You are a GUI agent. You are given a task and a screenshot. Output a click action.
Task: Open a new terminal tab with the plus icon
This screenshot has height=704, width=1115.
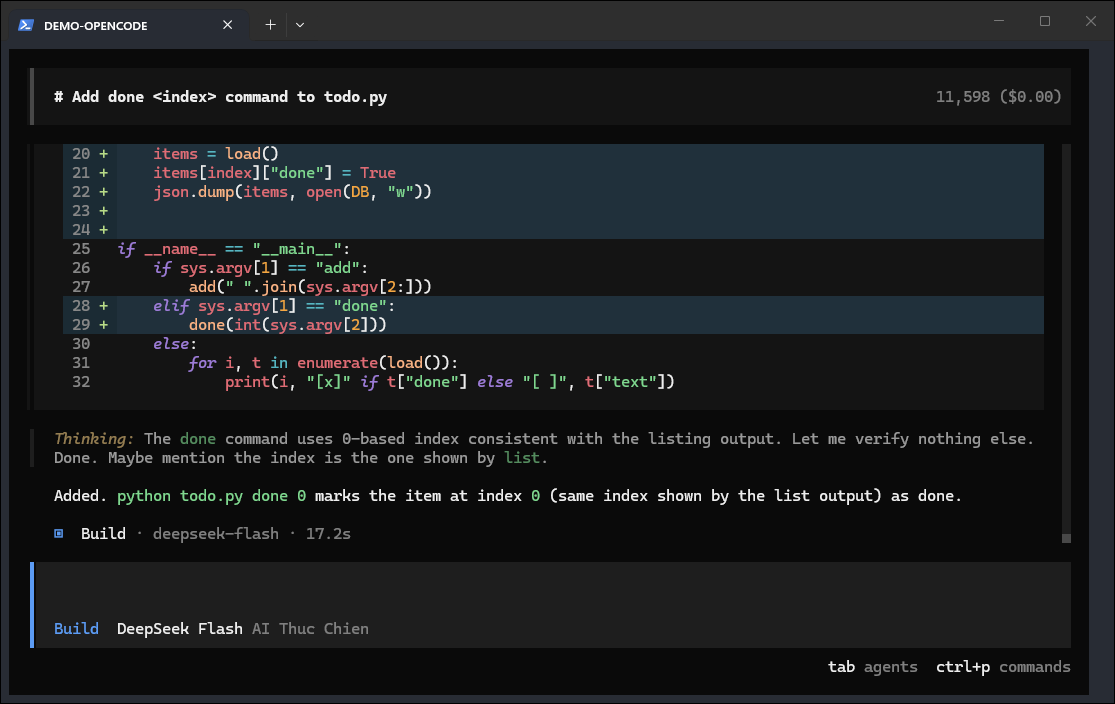(x=270, y=25)
